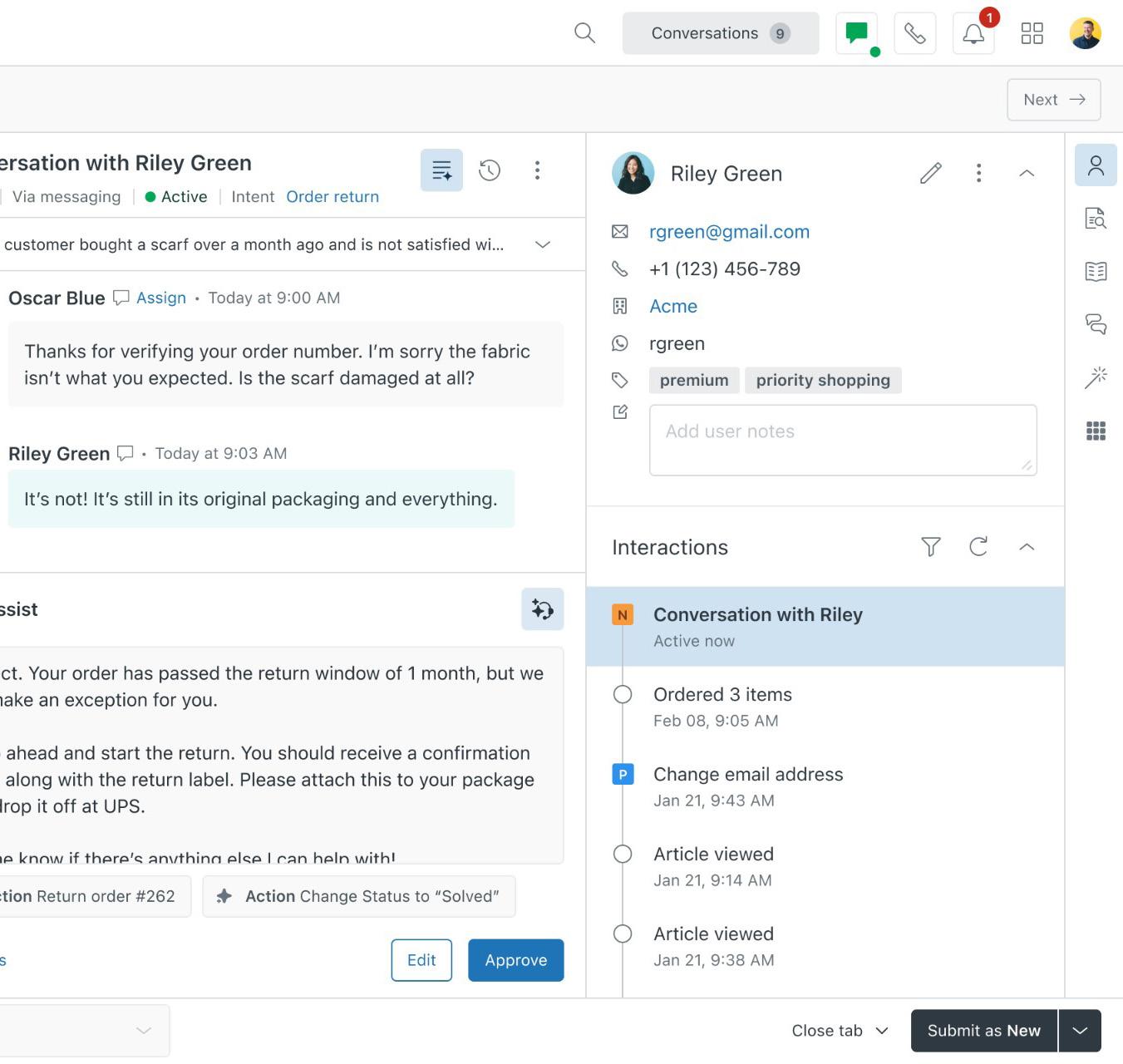The width and height of the screenshot is (1123, 1064).
Task: Refresh the Interactions list
Action: click(978, 547)
